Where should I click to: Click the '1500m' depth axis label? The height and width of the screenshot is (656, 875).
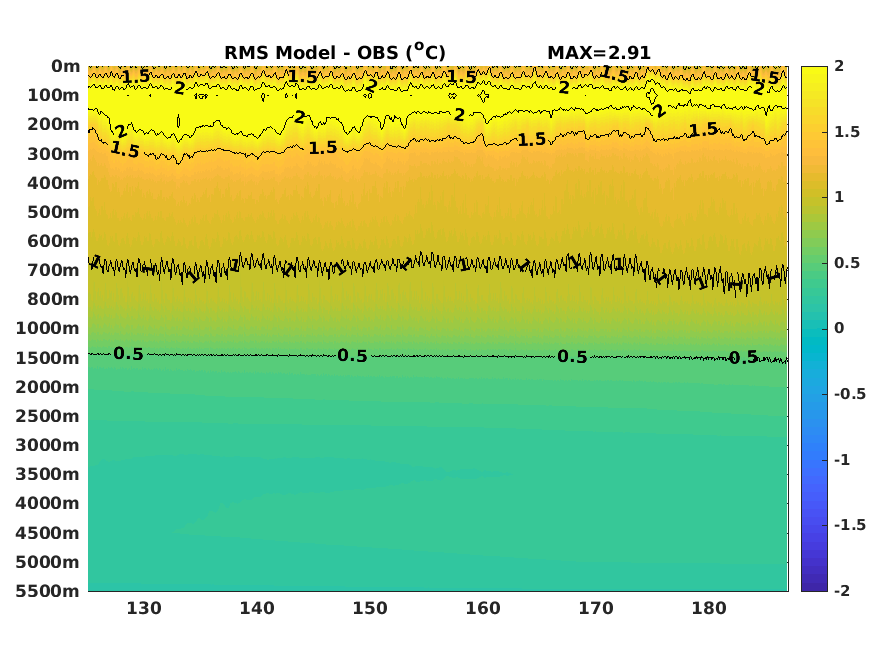point(47,358)
